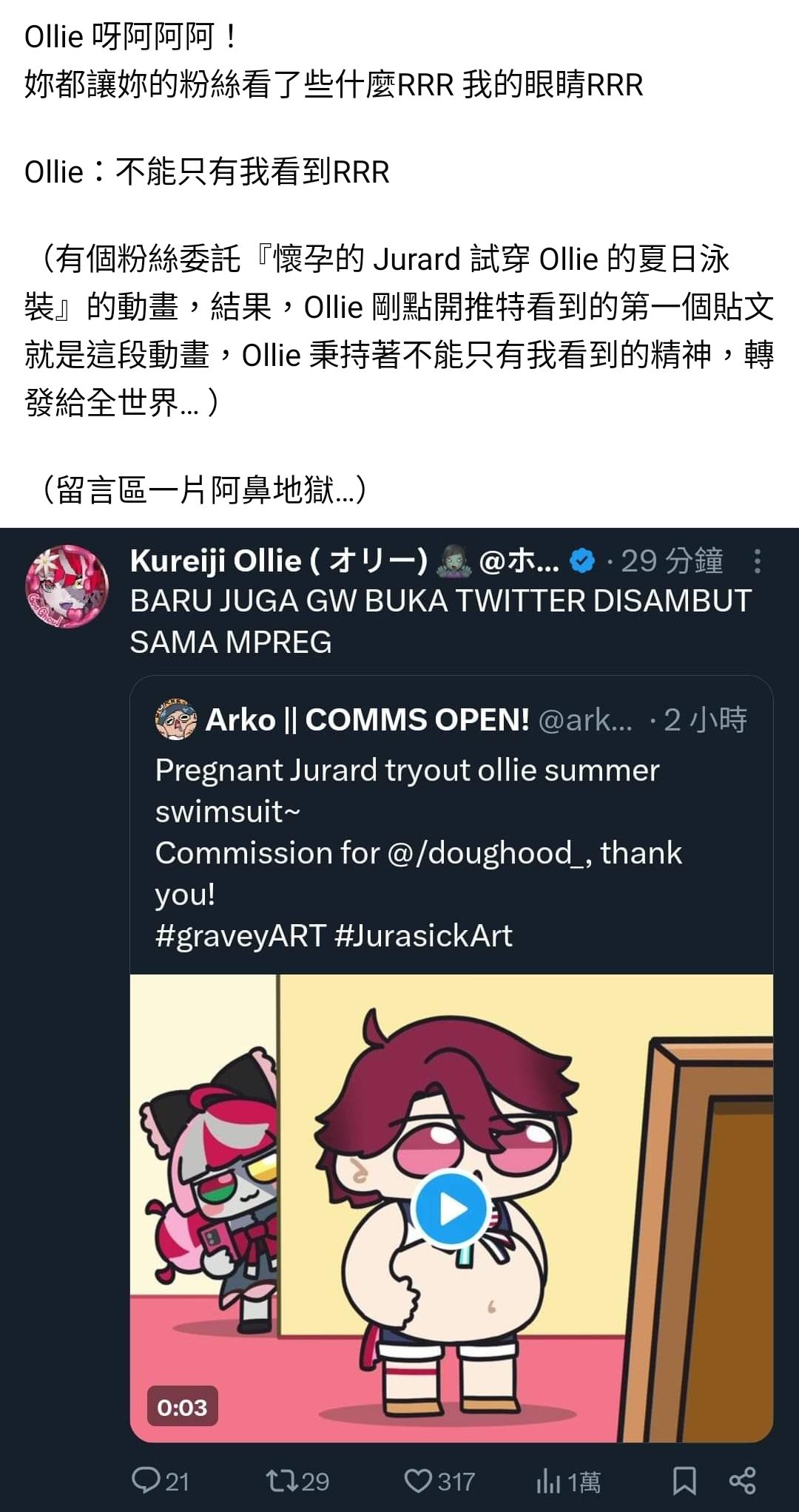Bookmark this tweet
Screen dimensions: 799x1512
pyautogui.click(x=684, y=1481)
